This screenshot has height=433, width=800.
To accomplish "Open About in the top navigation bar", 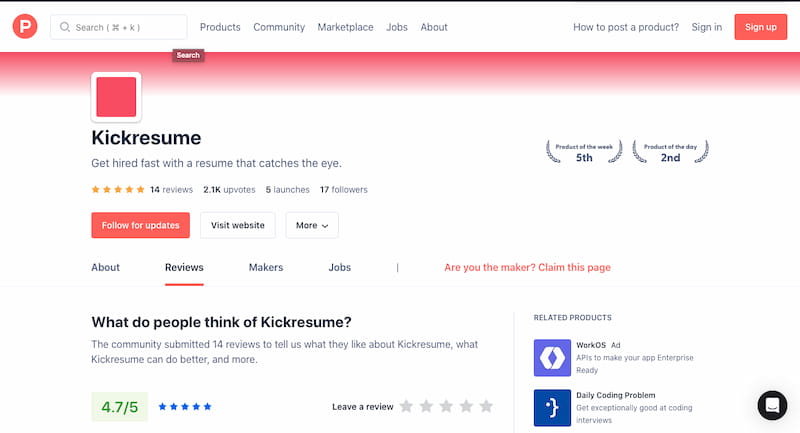I will 434,27.
